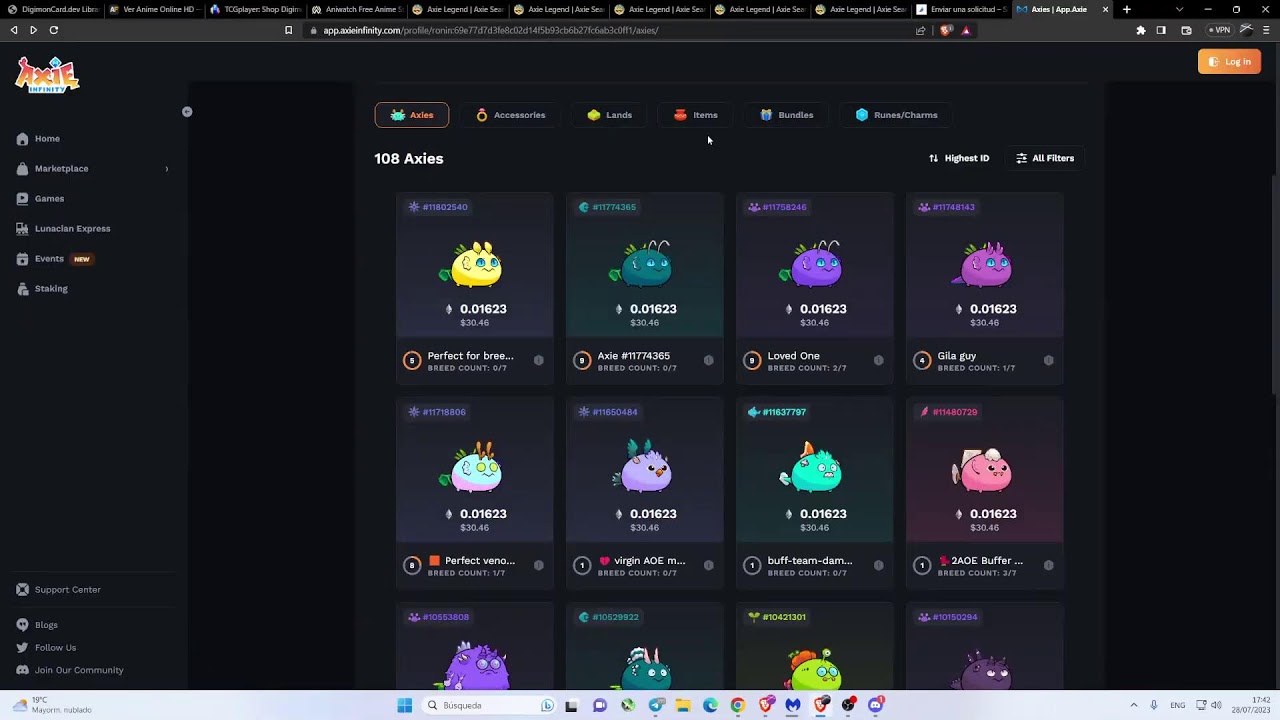The width and height of the screenshot is (1280, 720).
Task: Open the Windows Start menu
Action: (405, 706)
